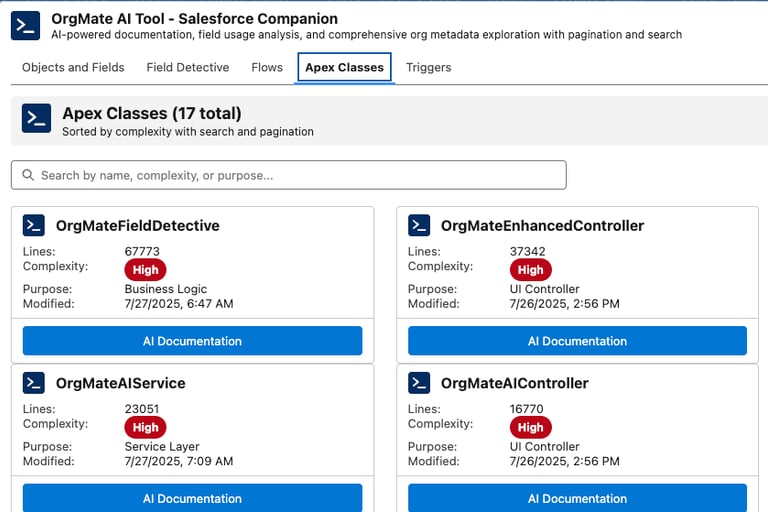Open the Triggers tab

pos(428,68)
